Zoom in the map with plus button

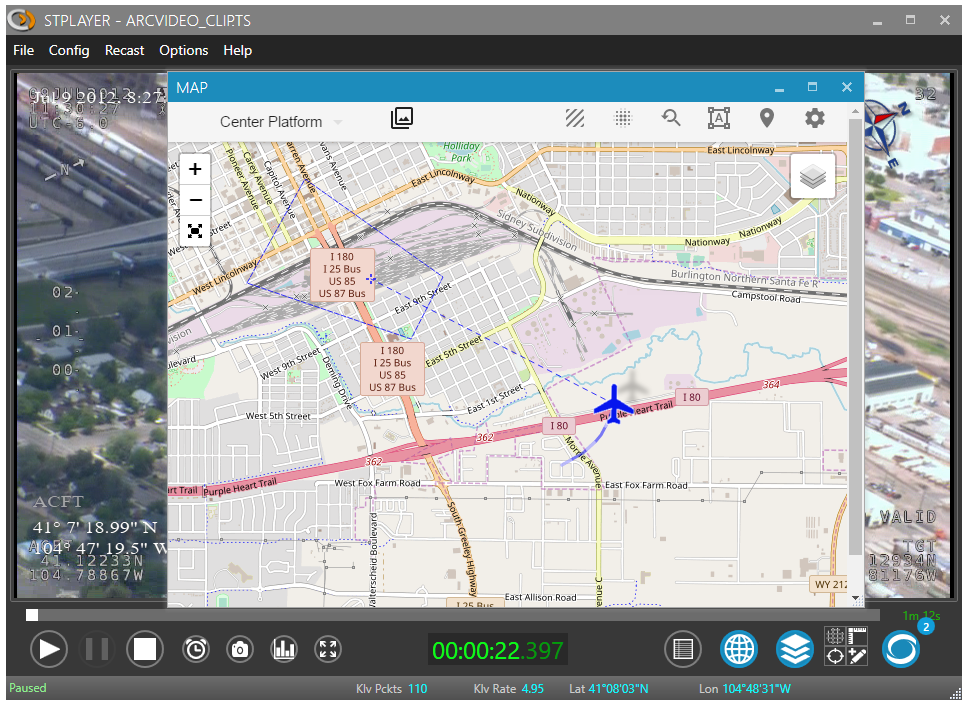195,169
